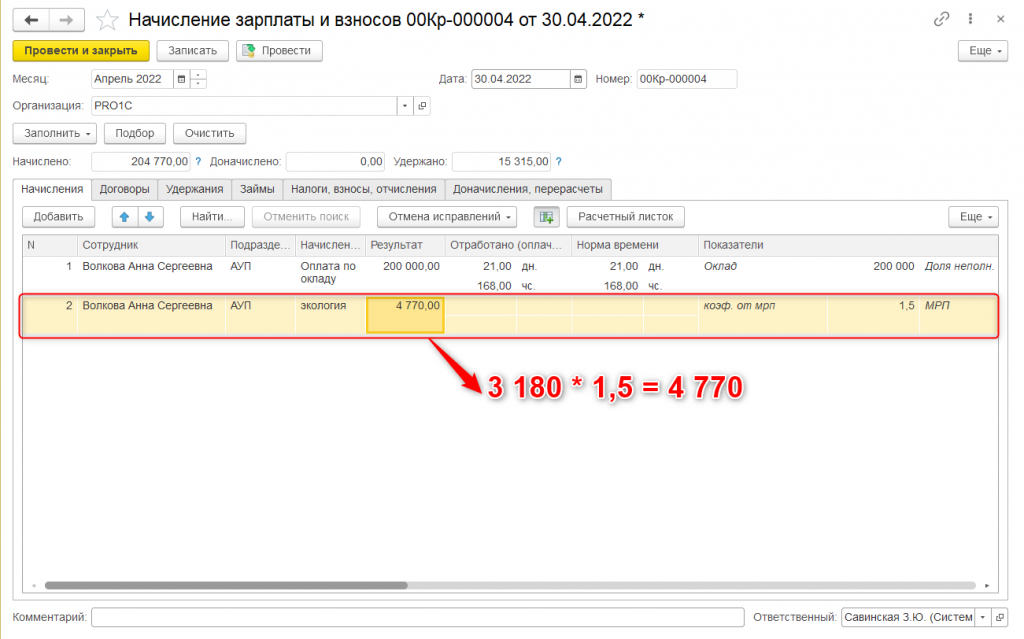
Task: Open the organization PRO1C record card
Action: pyautogui.click(x=422, y=106)
